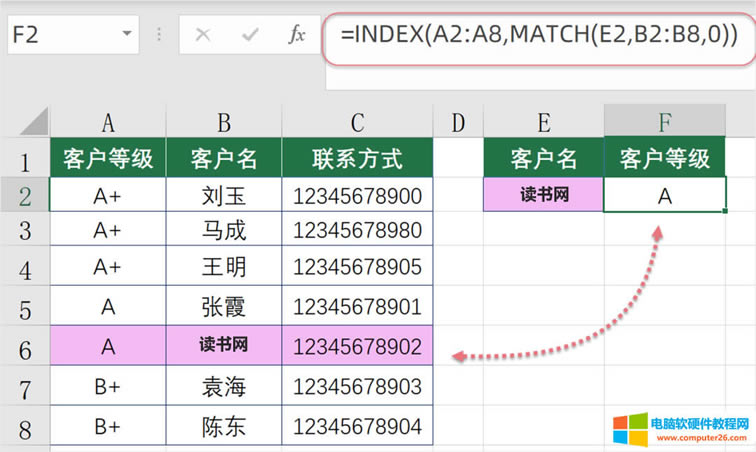
Task: Select cell B2 刘玉
Action: coord(224,196)
